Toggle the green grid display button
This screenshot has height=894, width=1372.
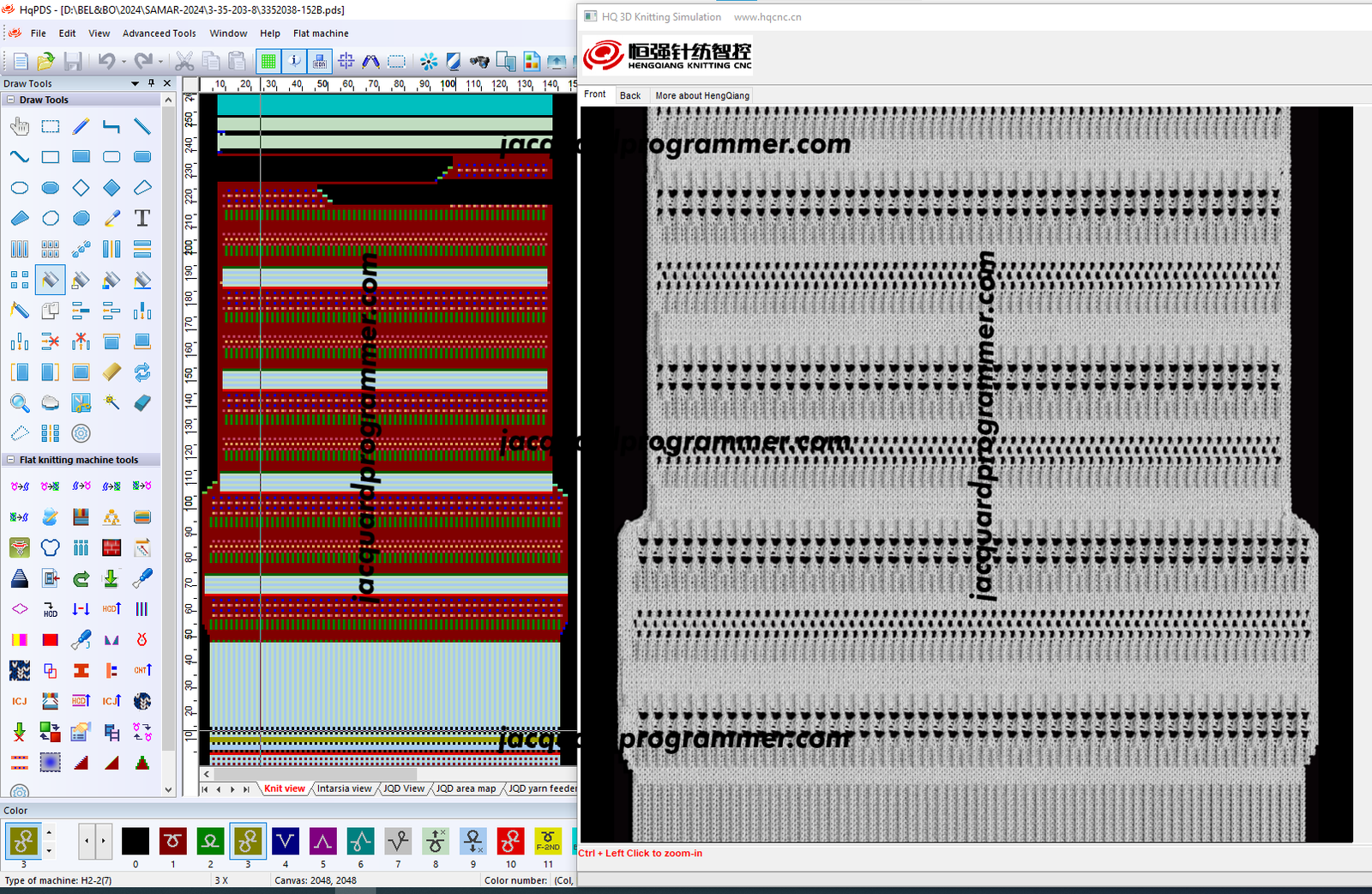(268, 61)
